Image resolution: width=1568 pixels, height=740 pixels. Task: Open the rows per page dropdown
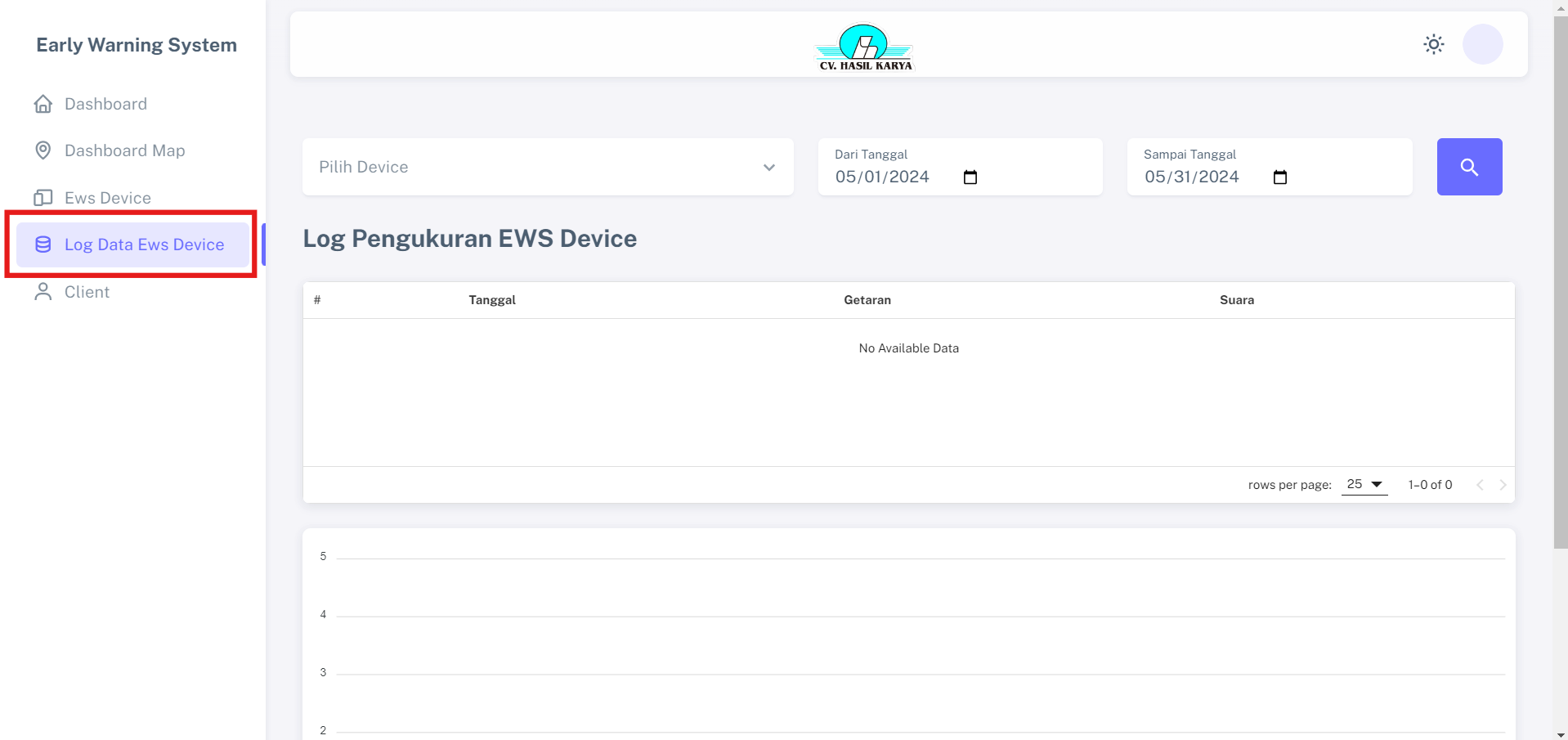coord(1364,485)
